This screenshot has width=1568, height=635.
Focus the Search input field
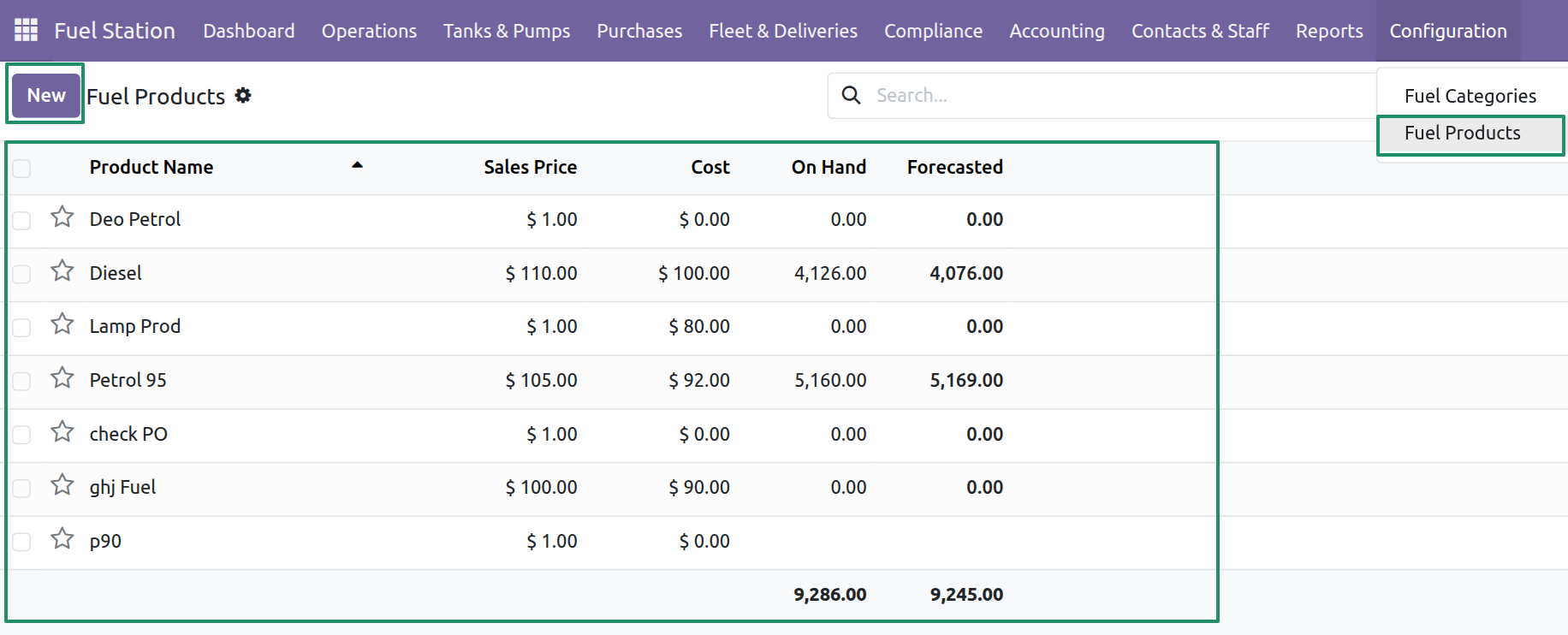1121,95
